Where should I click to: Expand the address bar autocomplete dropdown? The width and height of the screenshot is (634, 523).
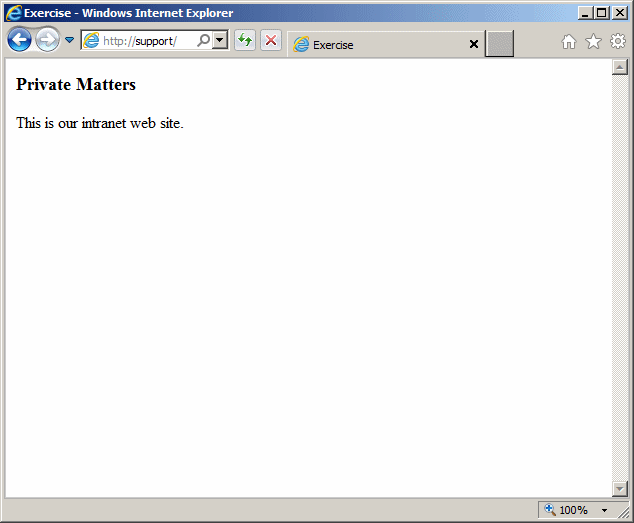(x=220, y=40)
